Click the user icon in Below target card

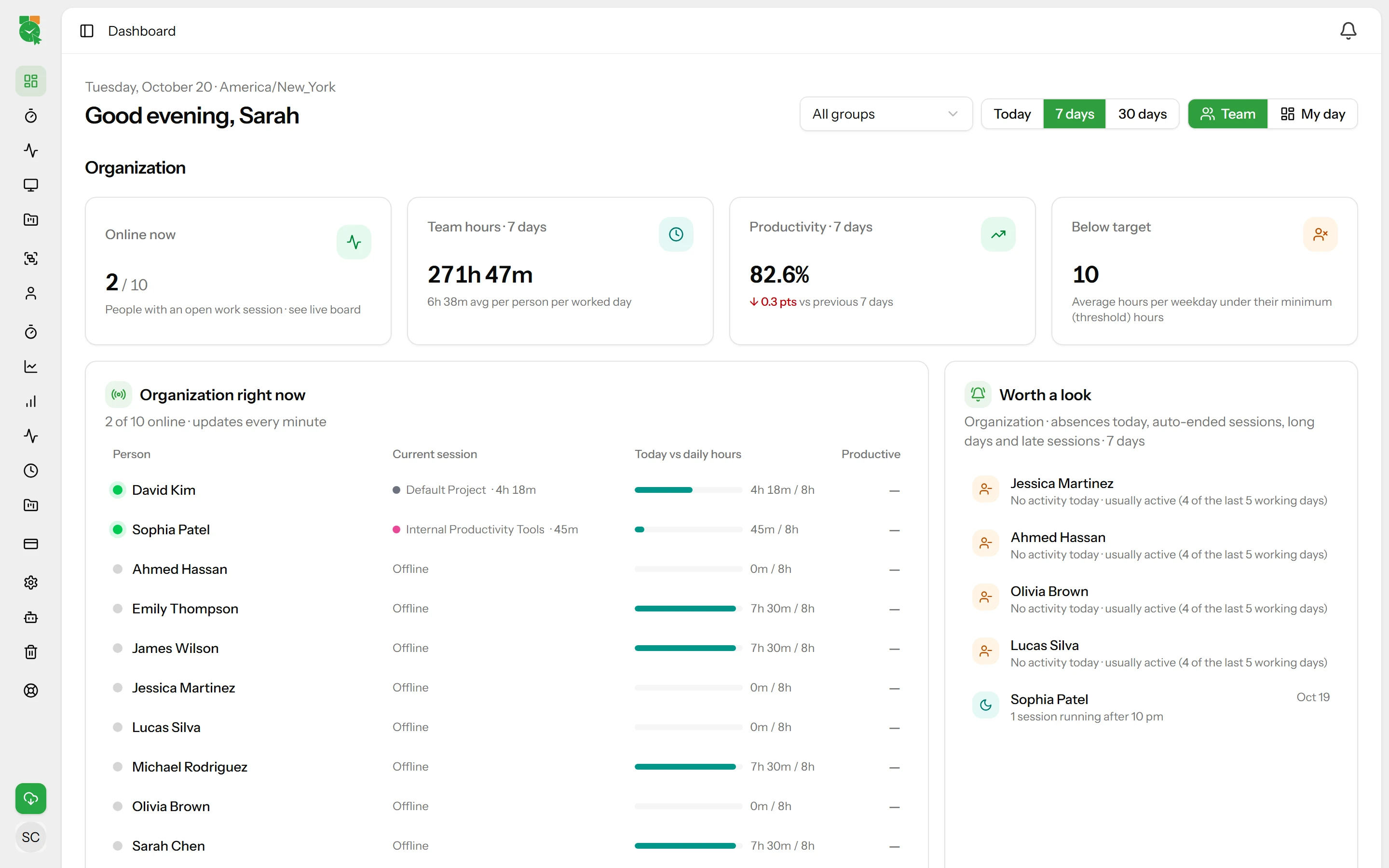click(1320, 234)
